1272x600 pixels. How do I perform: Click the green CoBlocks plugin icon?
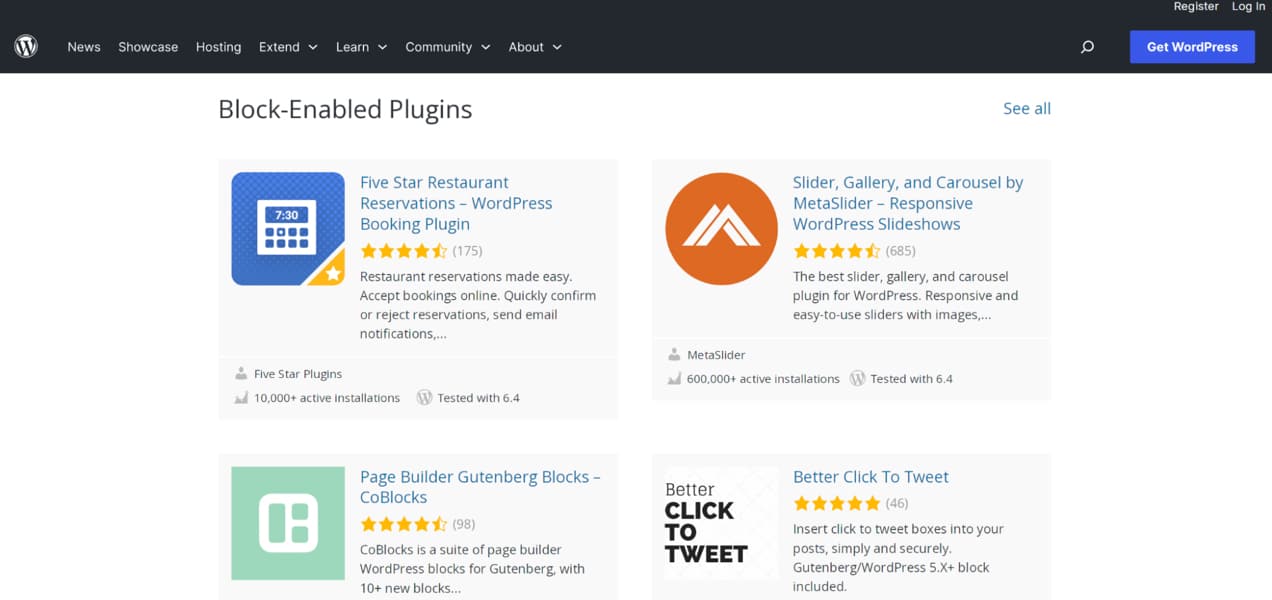point(287,523)
